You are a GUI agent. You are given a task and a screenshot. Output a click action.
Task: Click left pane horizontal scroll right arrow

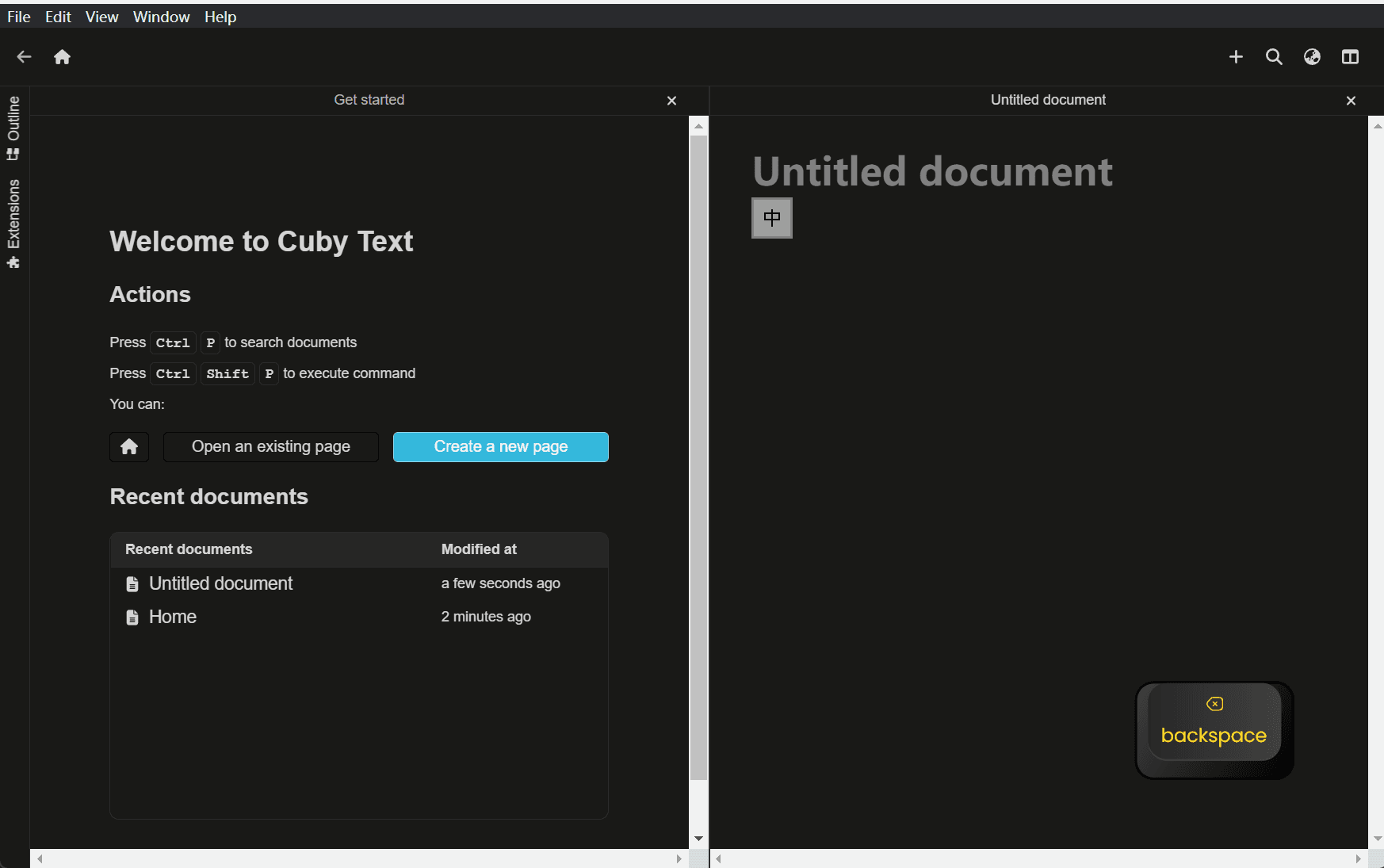679,858
